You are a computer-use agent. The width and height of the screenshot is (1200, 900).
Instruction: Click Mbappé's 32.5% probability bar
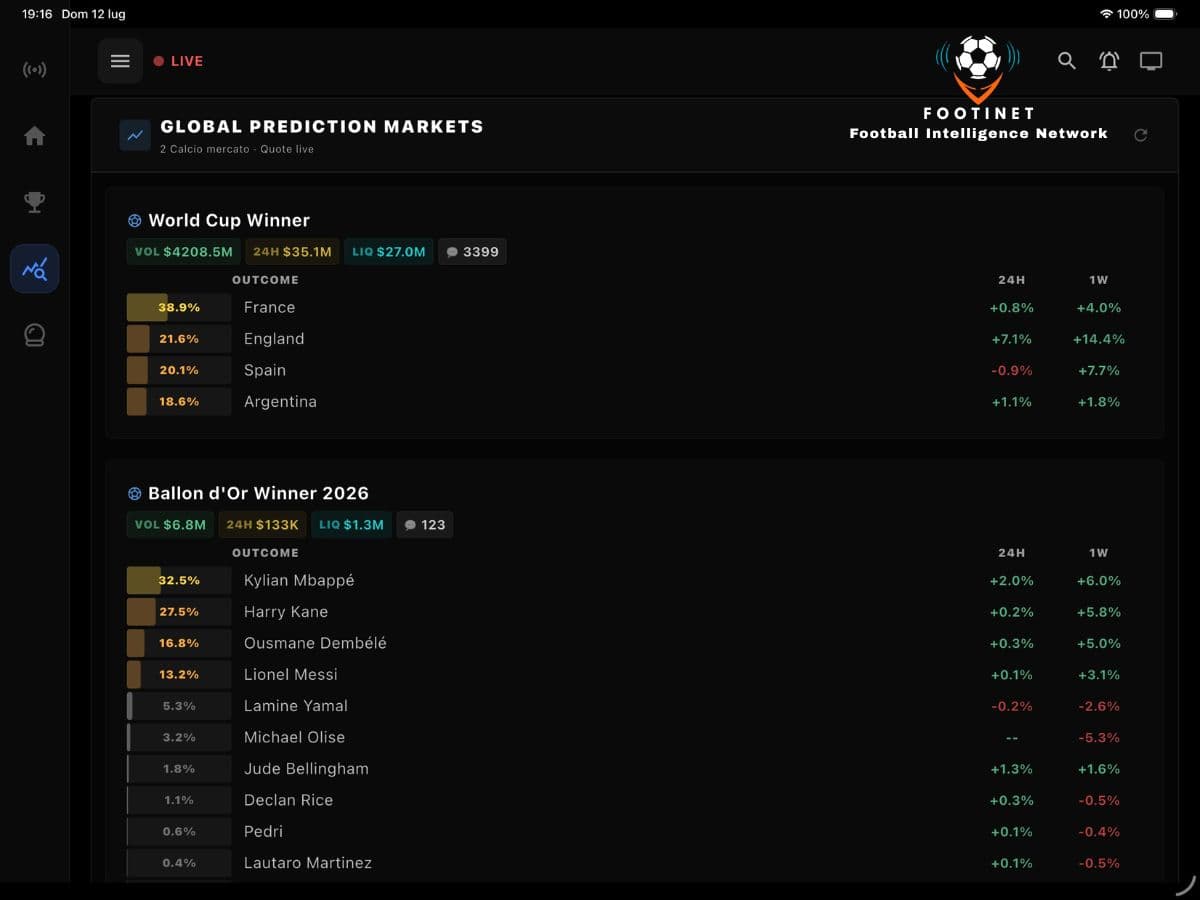click(x=179, y=581)
